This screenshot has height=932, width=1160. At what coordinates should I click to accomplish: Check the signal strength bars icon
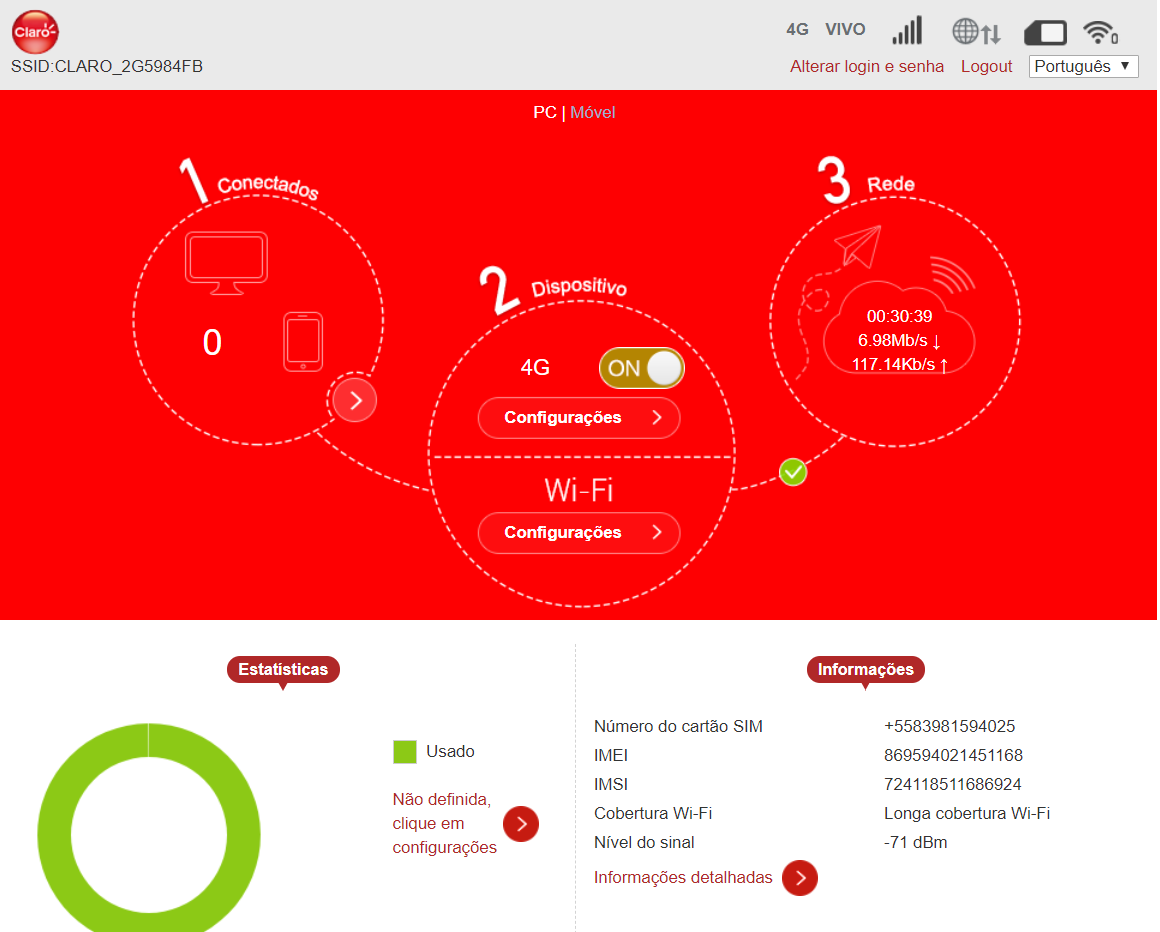click(907, 30)
